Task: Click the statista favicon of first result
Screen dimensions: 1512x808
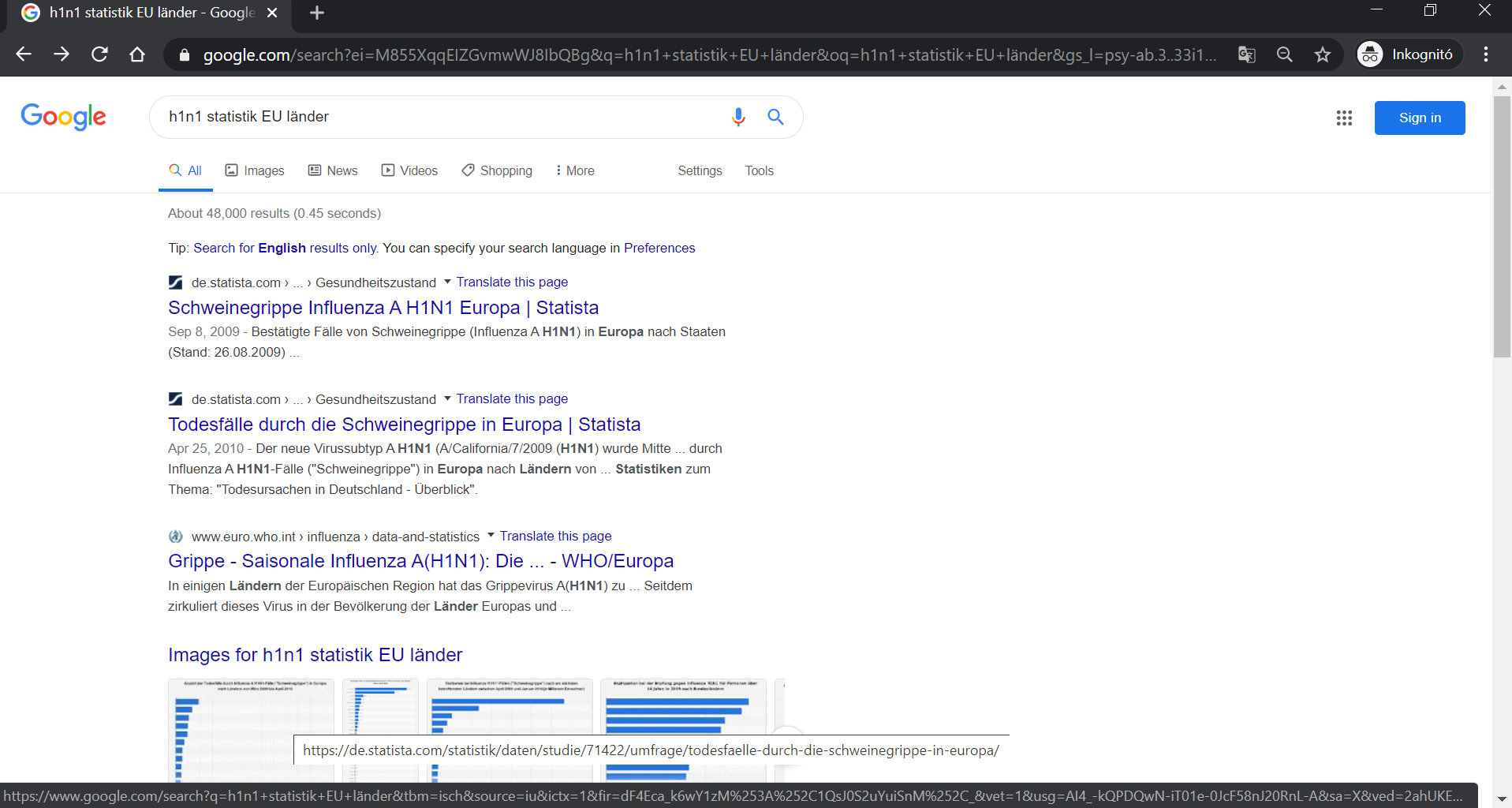Action: (175, 282)
